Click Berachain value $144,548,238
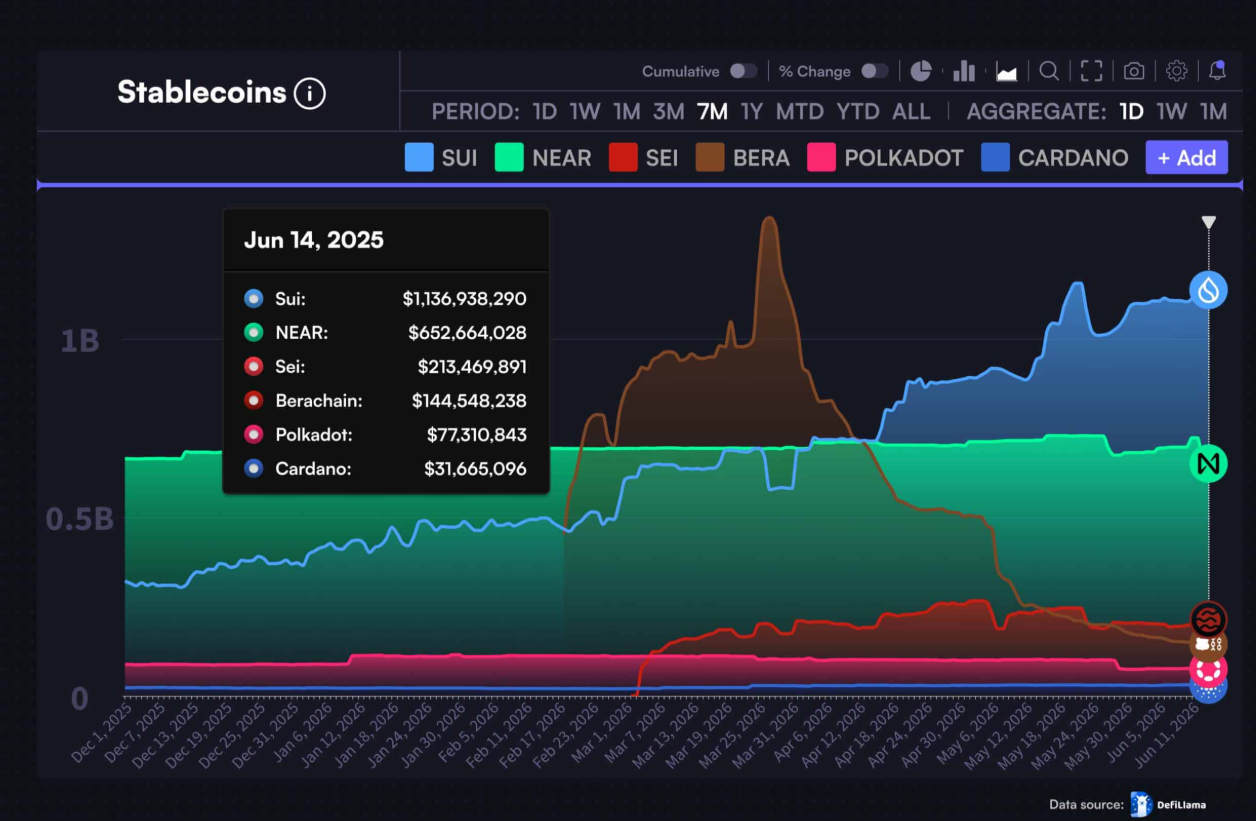Screen dimensions: 1256x821 [469, 401]
